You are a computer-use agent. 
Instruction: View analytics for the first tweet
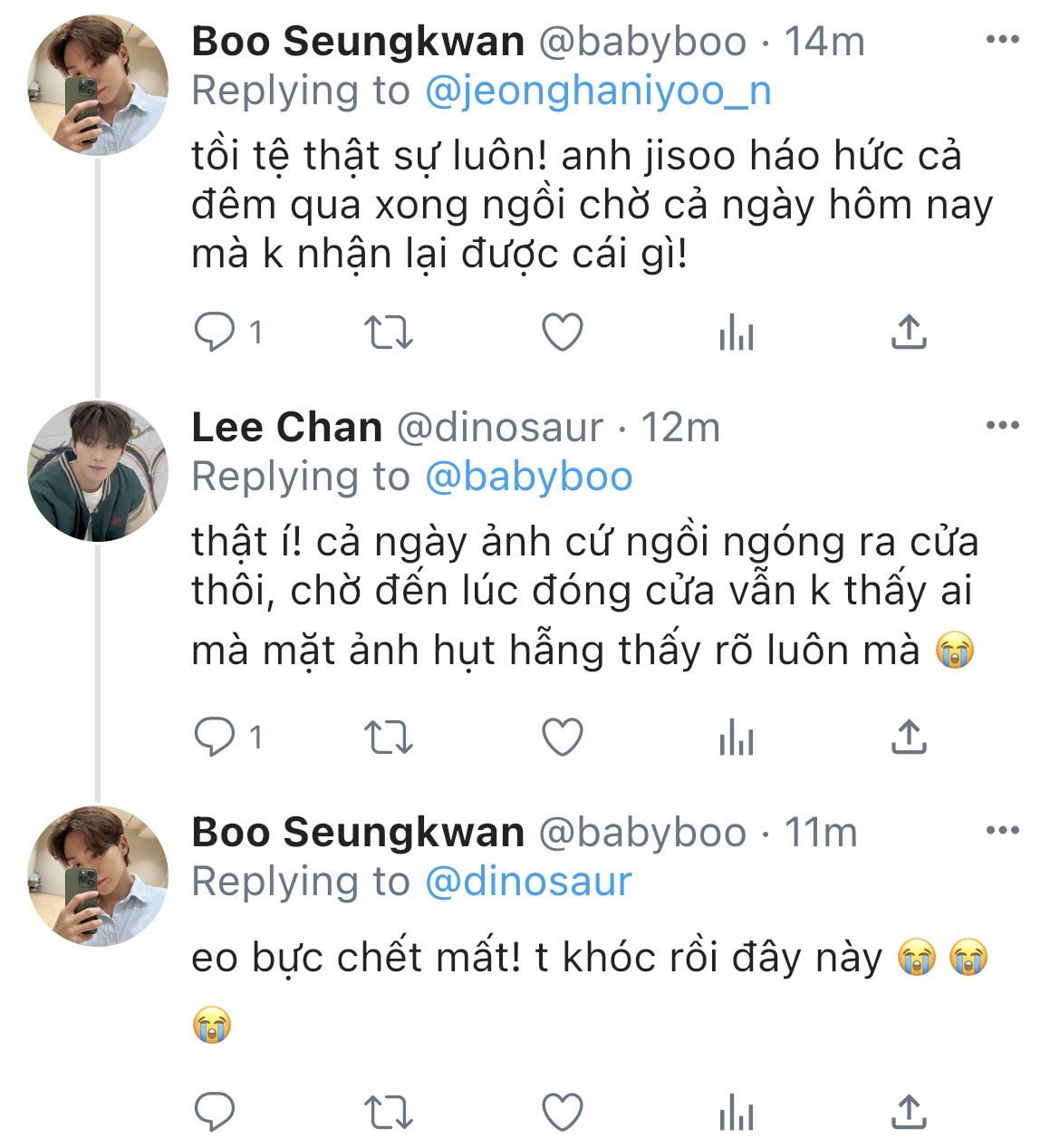pyautogui.click(x=736, y=333)
